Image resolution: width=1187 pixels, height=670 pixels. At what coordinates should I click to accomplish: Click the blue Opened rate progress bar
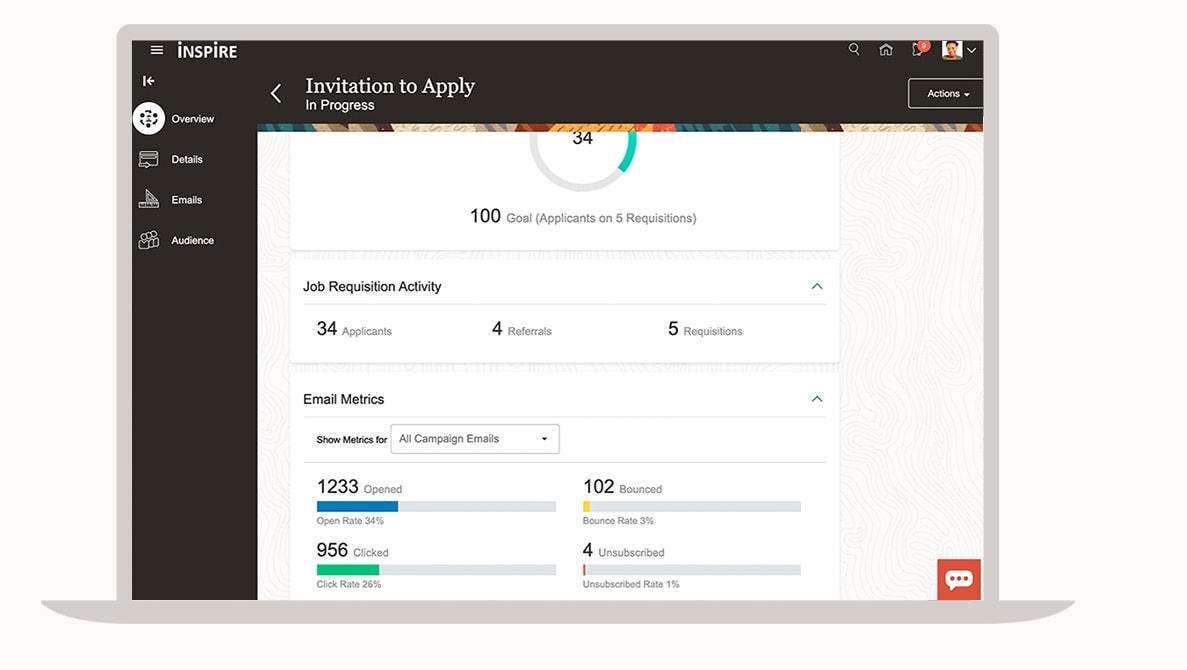(x=358, y=507)
